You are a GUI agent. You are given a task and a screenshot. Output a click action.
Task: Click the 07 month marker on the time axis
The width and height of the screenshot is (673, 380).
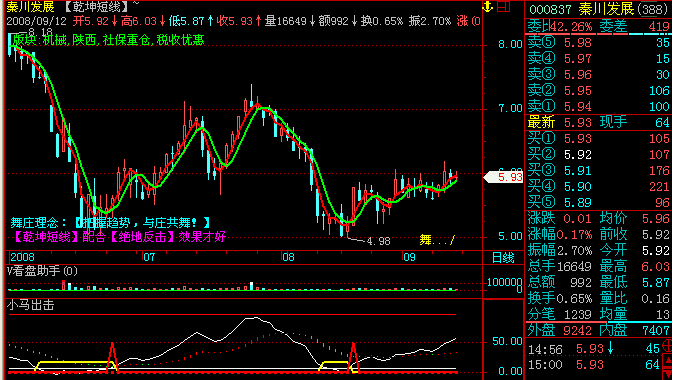point(149,258)
